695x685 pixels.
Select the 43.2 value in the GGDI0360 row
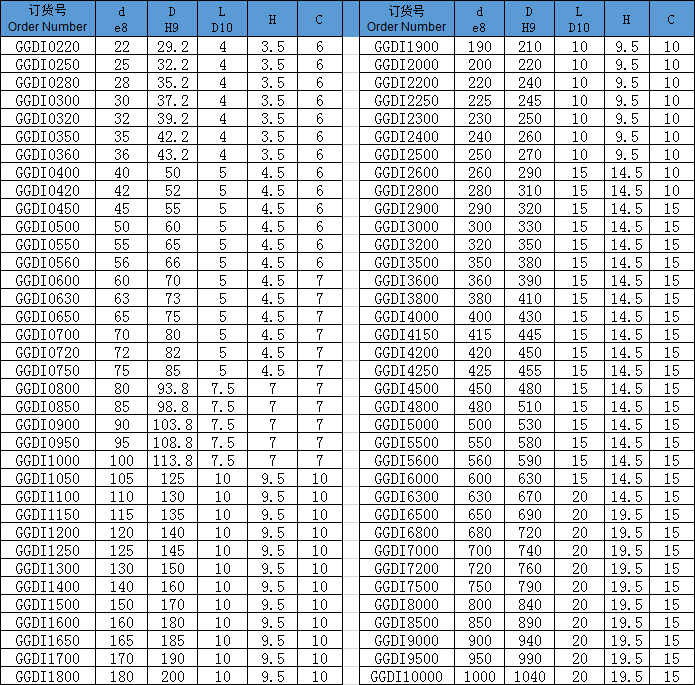(174, 155)
